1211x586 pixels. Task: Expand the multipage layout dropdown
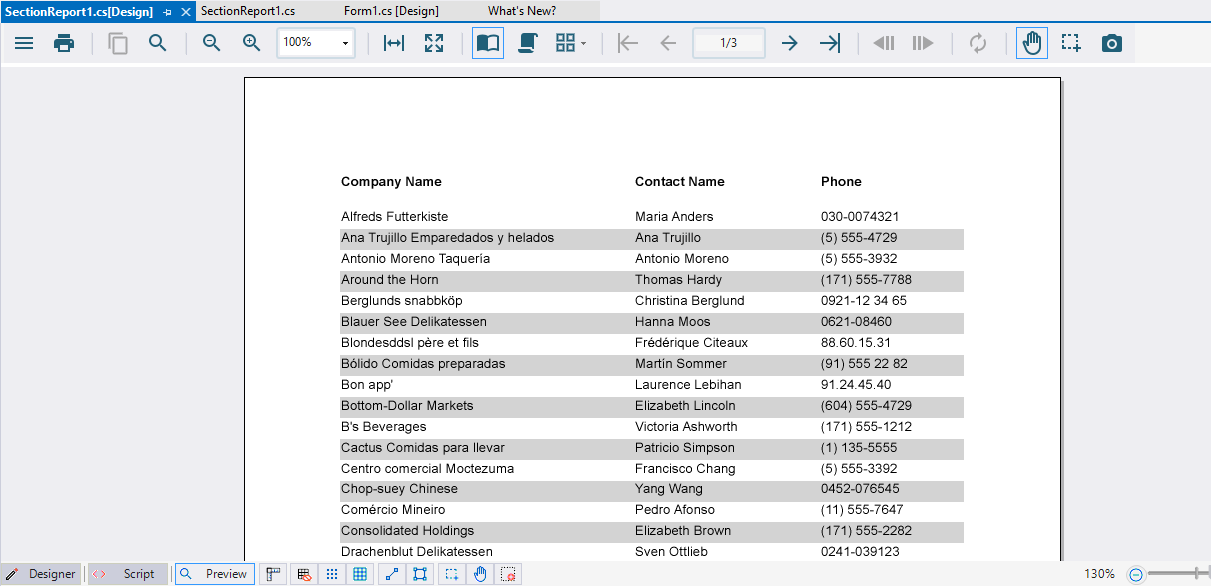[571, 43]
